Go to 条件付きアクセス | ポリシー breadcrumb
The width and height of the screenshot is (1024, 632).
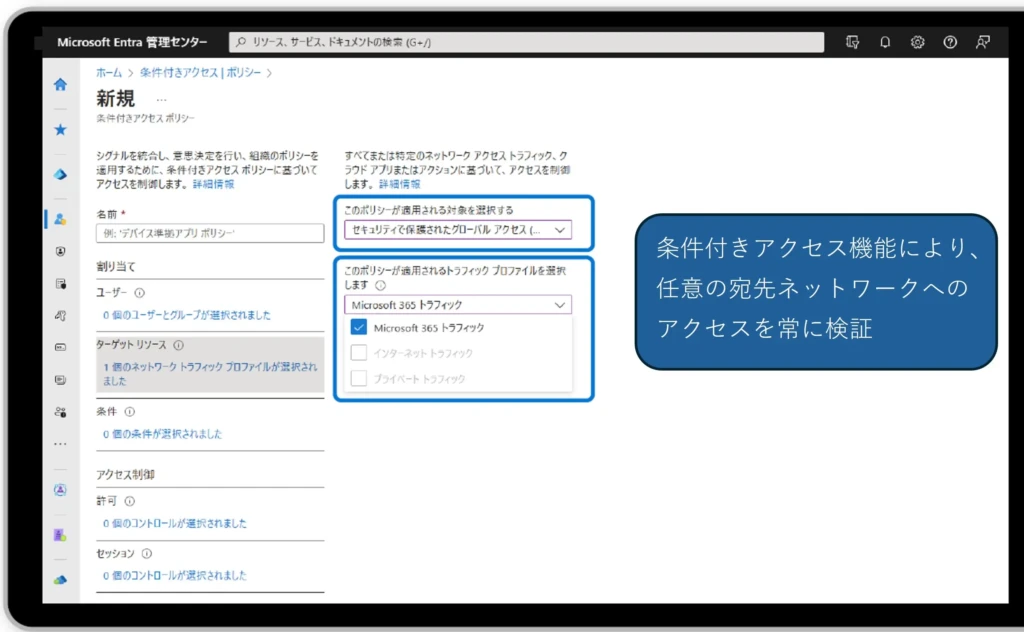click(x=200, y=72)
